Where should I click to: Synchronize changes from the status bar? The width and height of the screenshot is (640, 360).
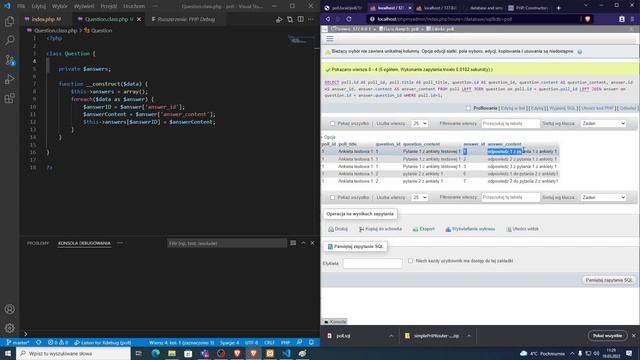(39, 342)
